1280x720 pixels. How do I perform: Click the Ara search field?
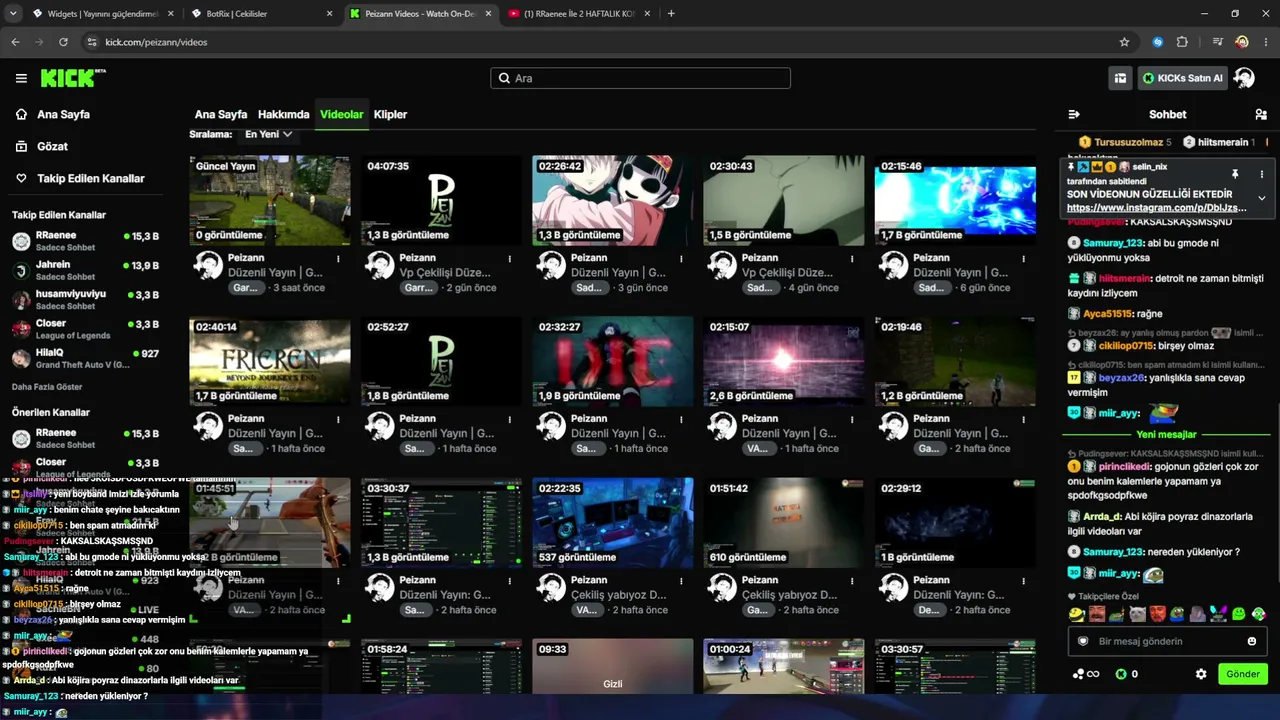pos(640,78)
